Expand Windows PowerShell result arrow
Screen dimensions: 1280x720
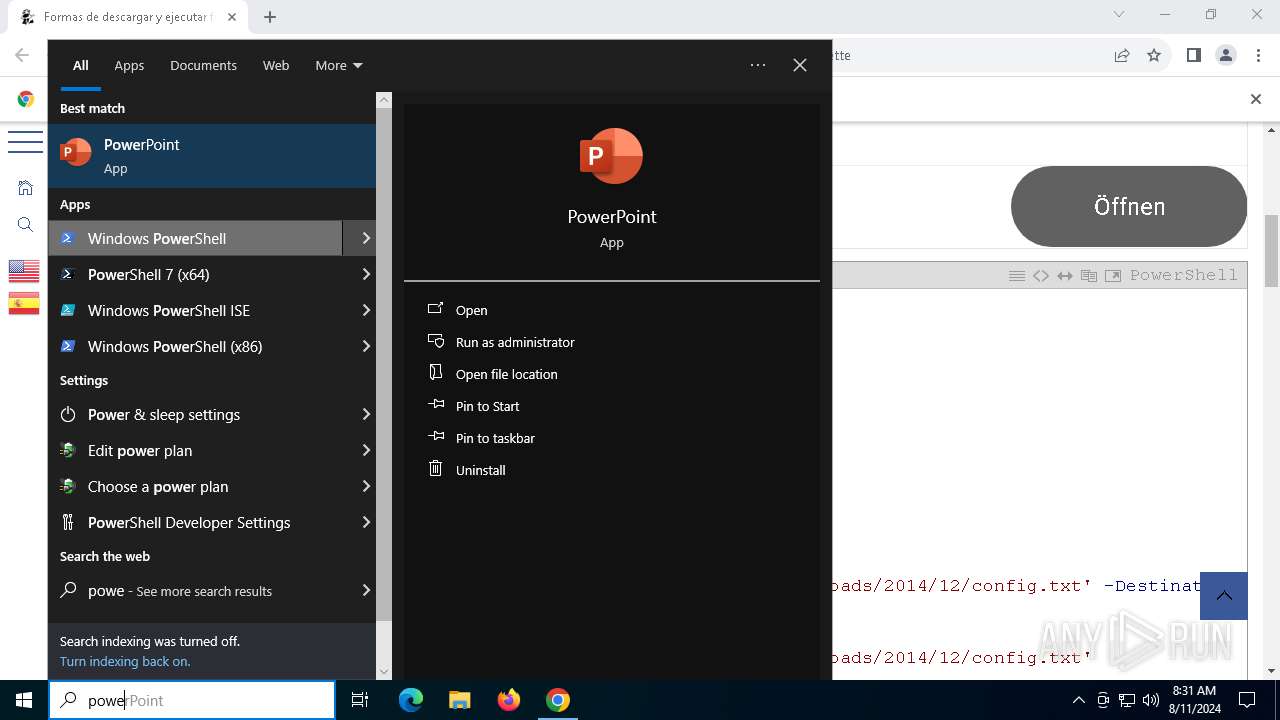click(366, 238)
